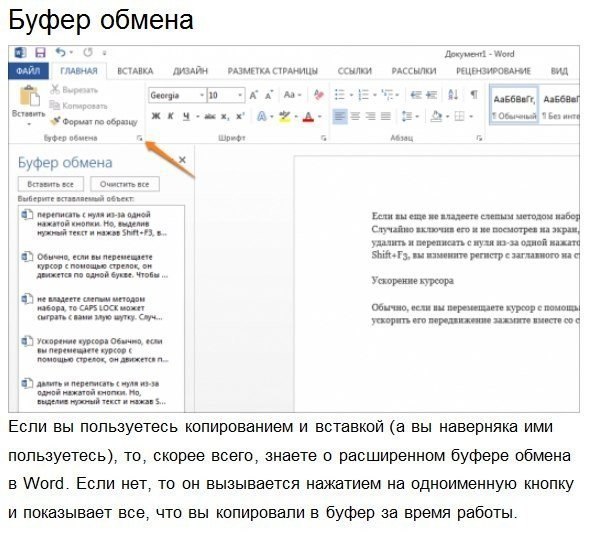The width and height of the screenshot is (610, 537).
Task: Switch to the ВСТАВКА ribbon tab
Action: point(134,71)
